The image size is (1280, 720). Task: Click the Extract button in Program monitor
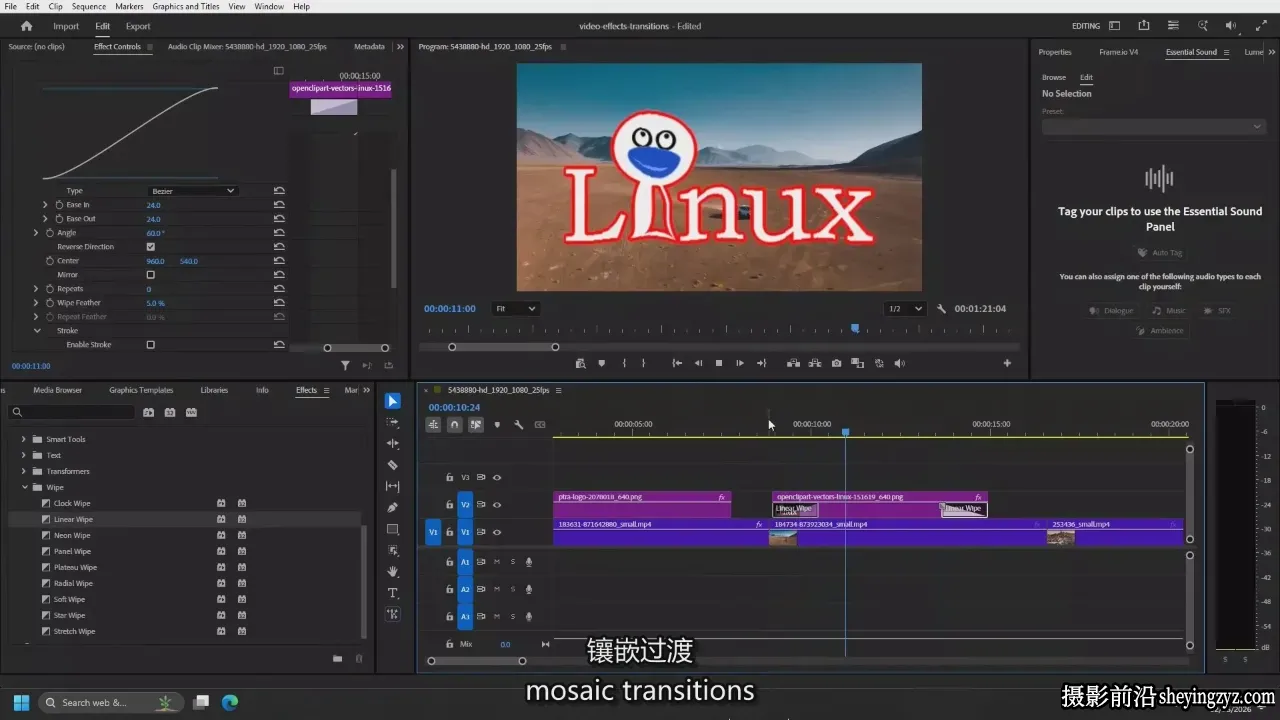(814, 363)
